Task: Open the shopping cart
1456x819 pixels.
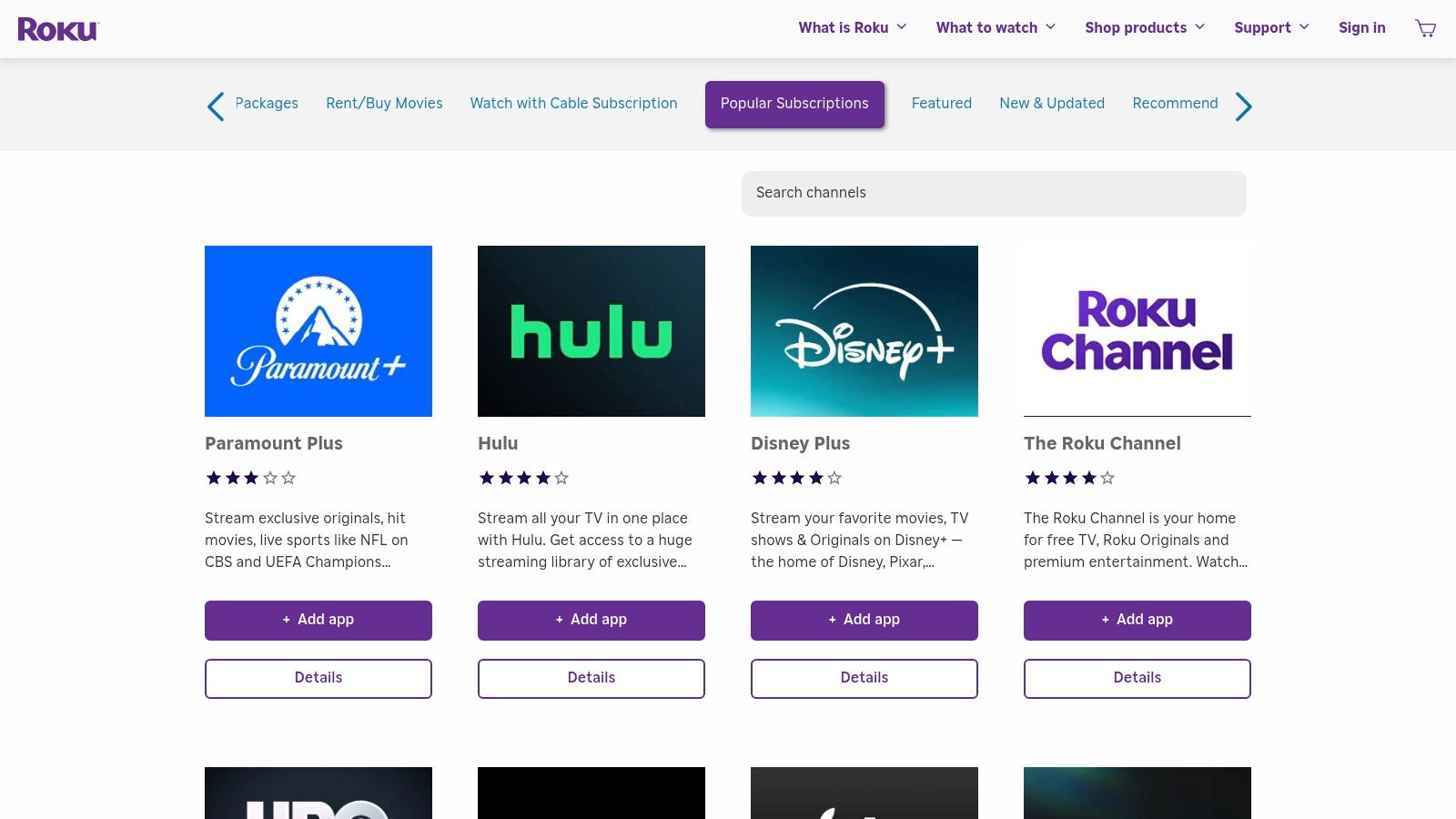Action: coord(1425,28)
